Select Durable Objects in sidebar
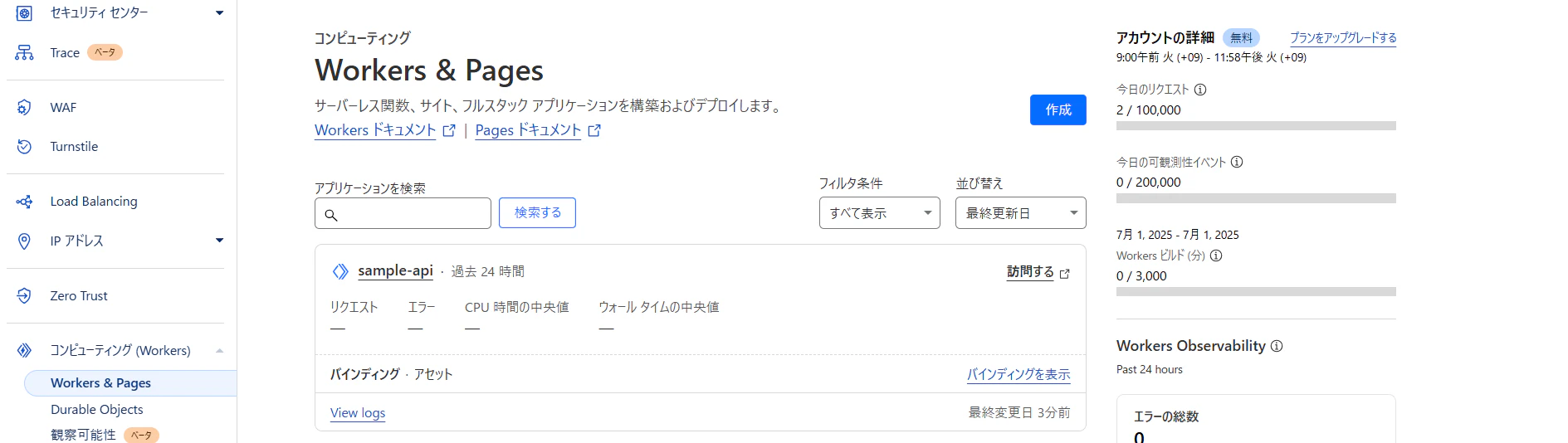 [96, 410]
